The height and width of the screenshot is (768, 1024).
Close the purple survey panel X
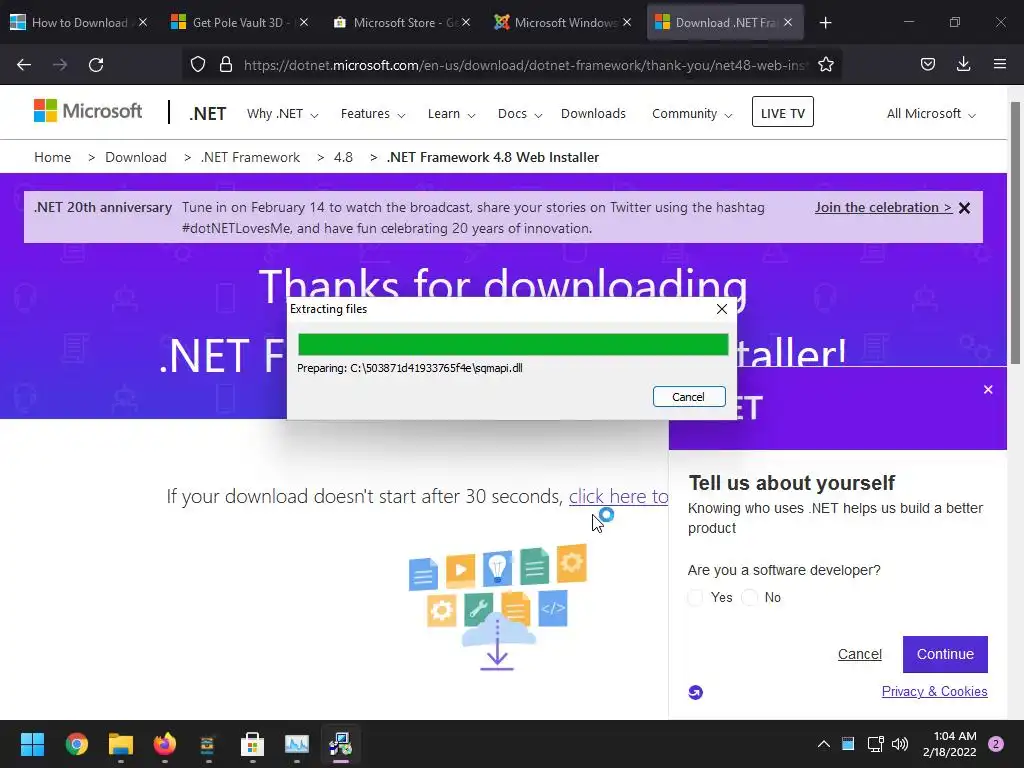click(988, 390)
